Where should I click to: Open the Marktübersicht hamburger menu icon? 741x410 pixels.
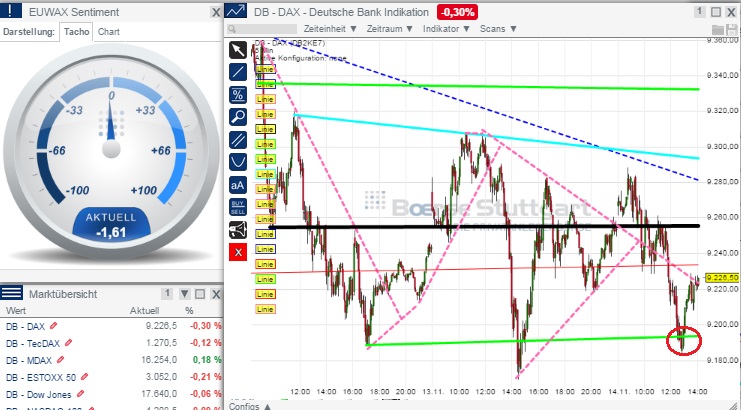point(11,293)
